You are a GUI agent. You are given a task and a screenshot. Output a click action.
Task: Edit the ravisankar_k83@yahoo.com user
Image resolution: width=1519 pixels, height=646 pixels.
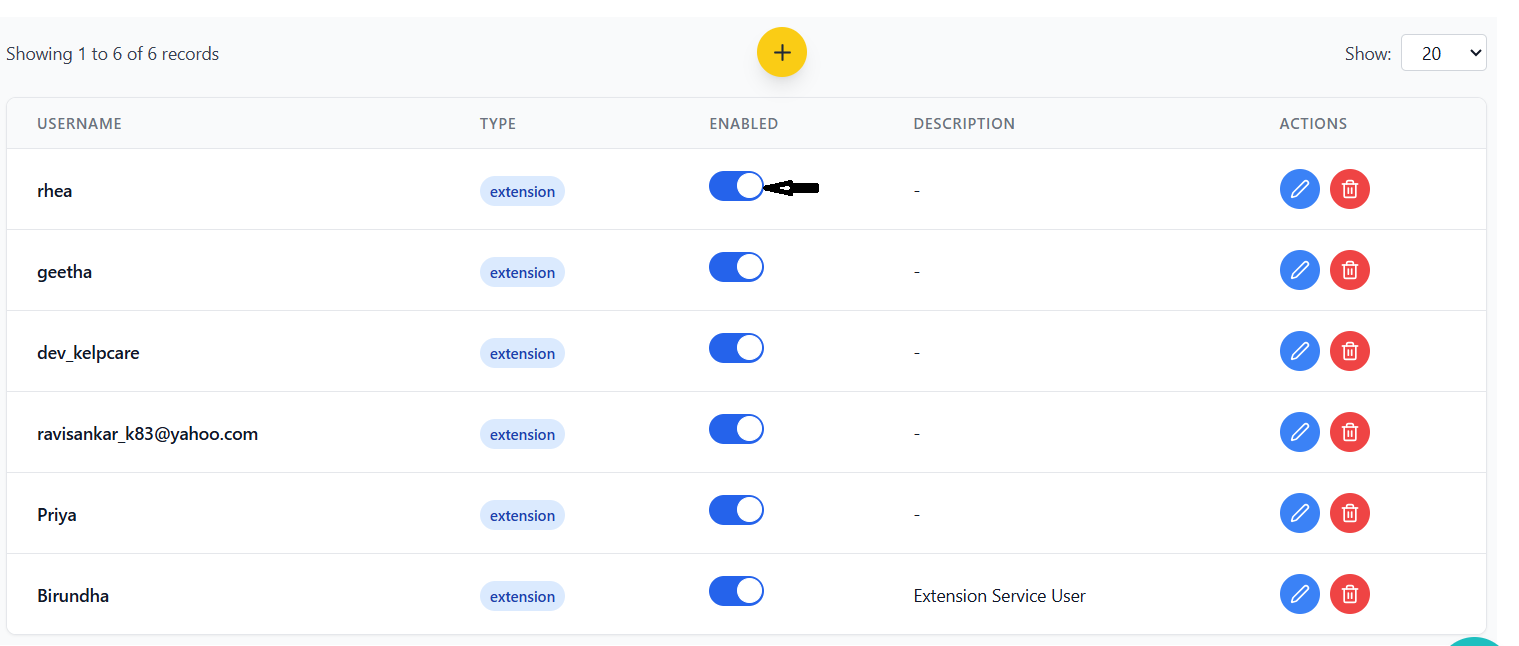point(1299,432)
